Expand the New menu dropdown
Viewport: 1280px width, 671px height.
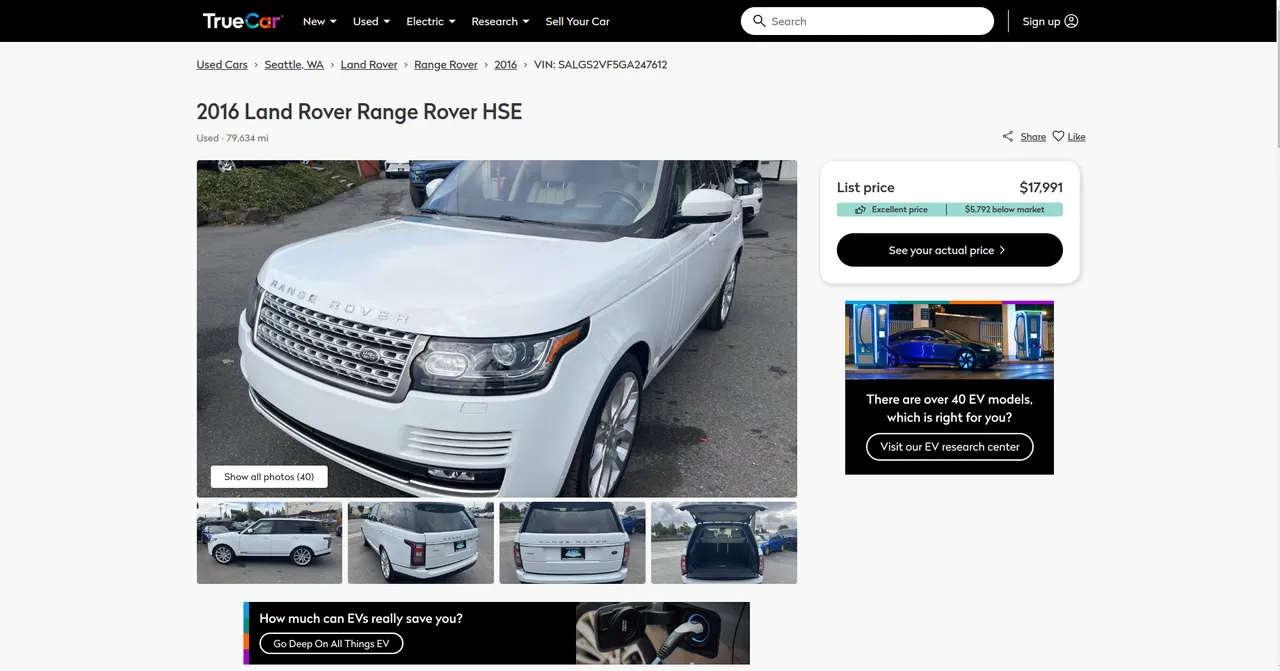(x=319, y=21)
